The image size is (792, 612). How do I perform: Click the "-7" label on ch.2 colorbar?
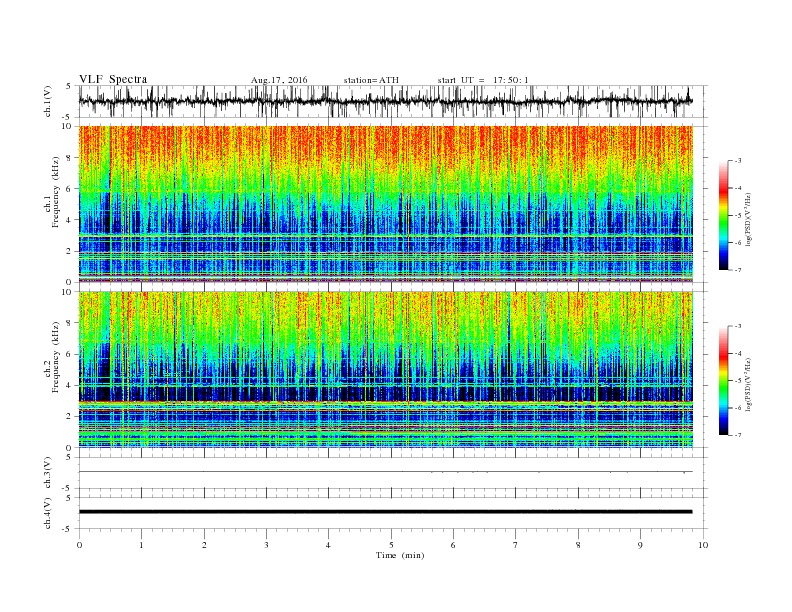tap(738, 435)
